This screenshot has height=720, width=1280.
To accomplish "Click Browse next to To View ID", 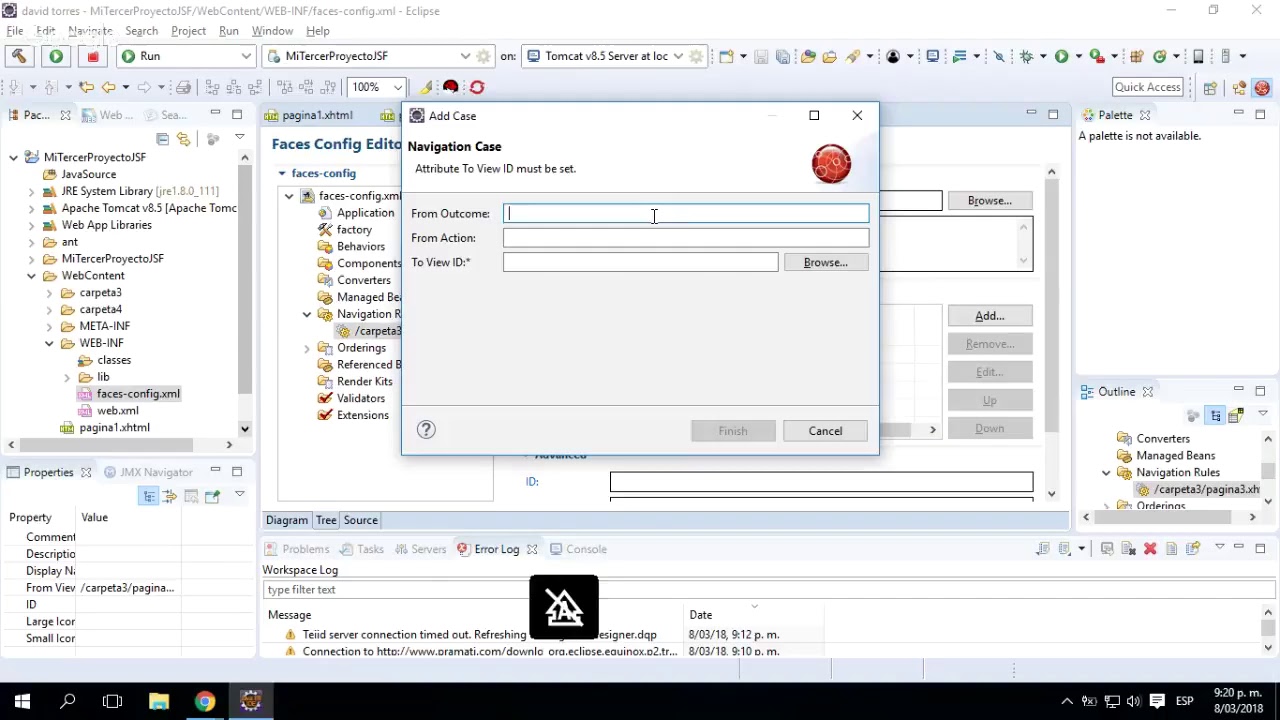I will (826, 262).
